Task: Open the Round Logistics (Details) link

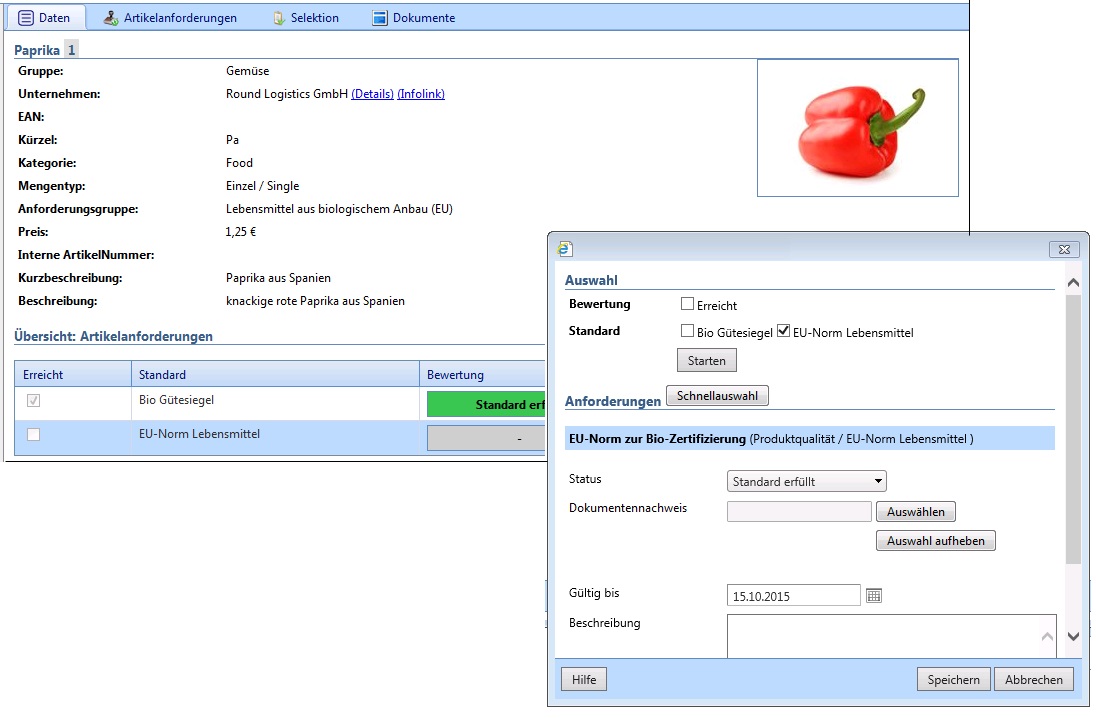Action: point(372,94)
